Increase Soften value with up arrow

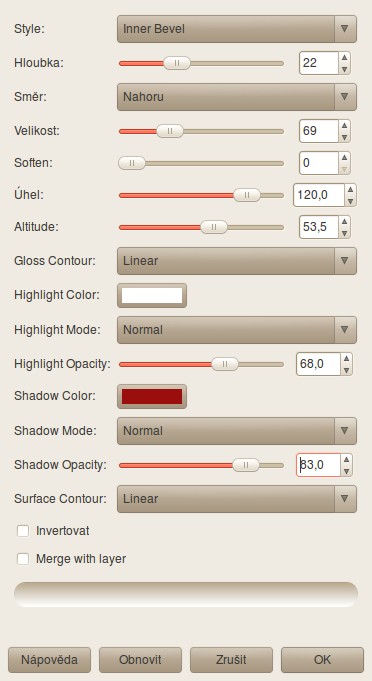345,157
